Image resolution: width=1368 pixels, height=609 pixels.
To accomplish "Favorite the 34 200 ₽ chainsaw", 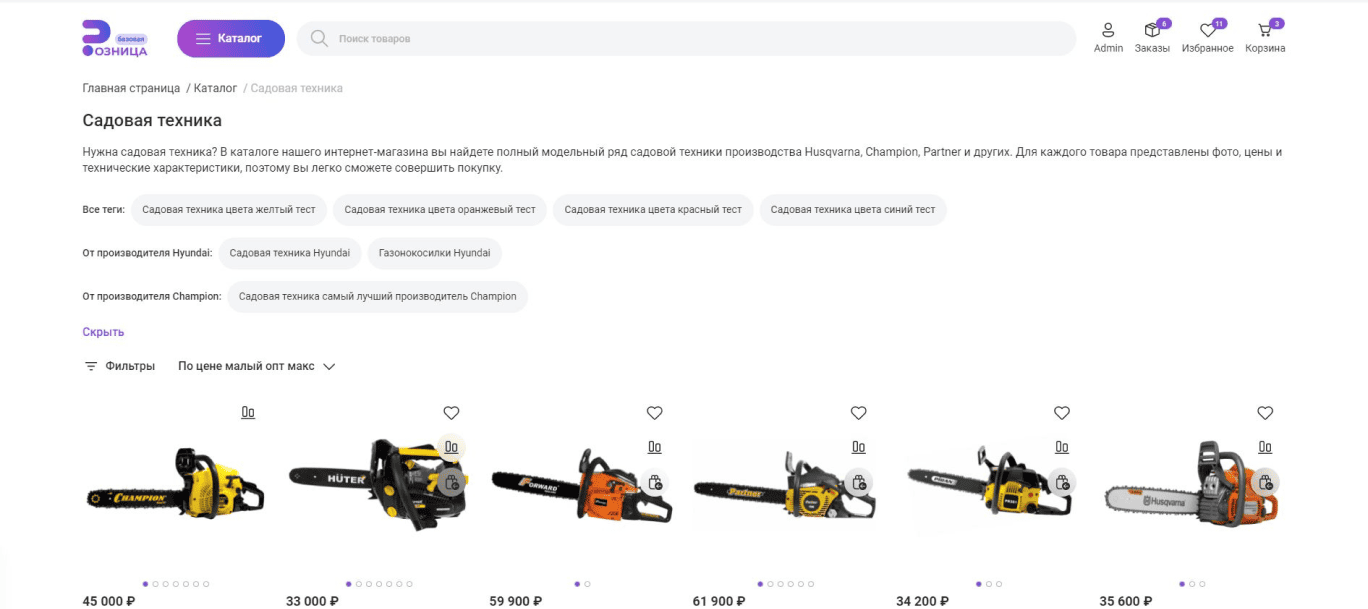I will tap(1062, 413).
